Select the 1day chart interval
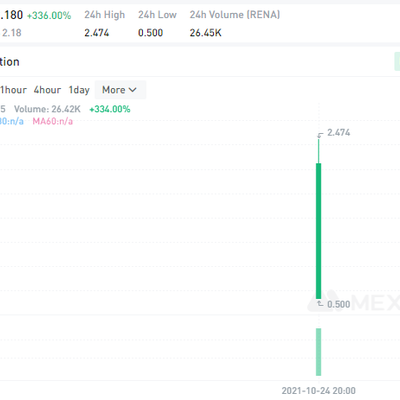This screenshot has width=400, height=400. pyautogui.click(x=79, y=90)
